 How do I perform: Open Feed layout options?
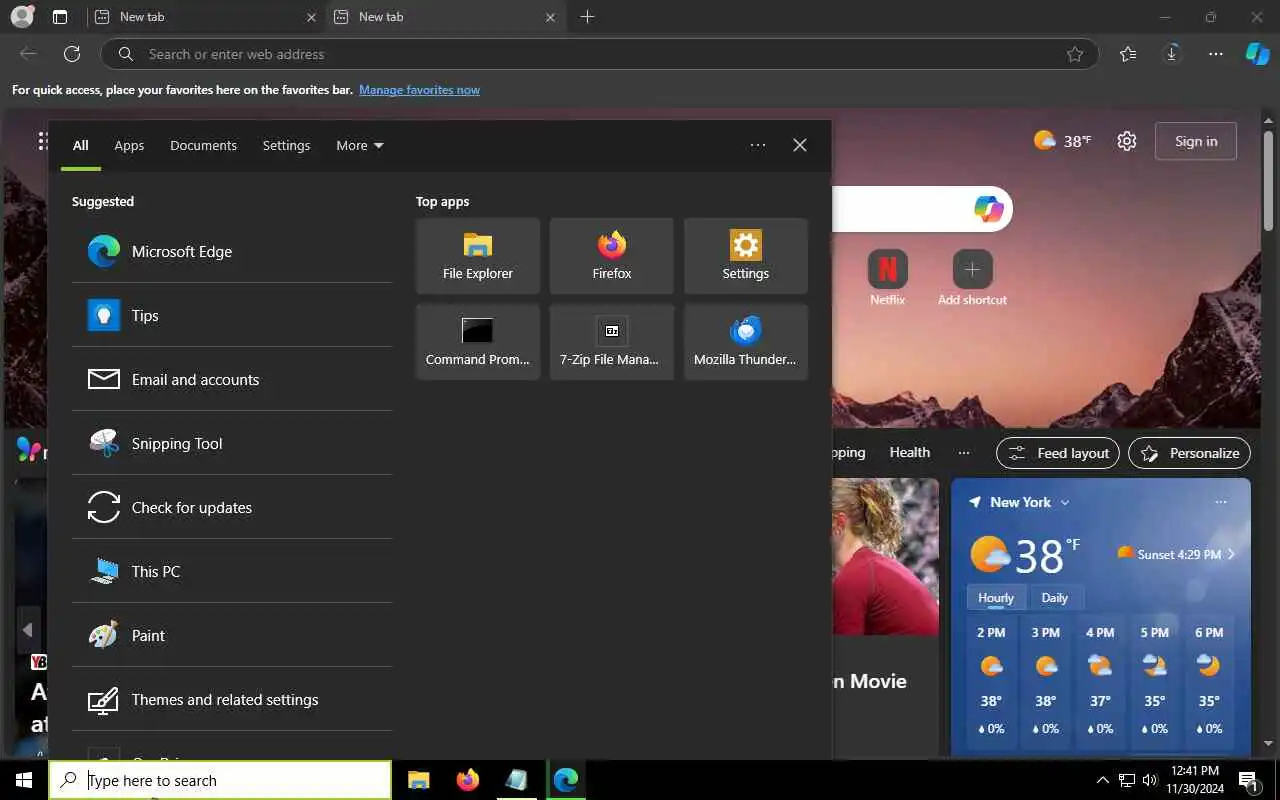coord(1059,453)
